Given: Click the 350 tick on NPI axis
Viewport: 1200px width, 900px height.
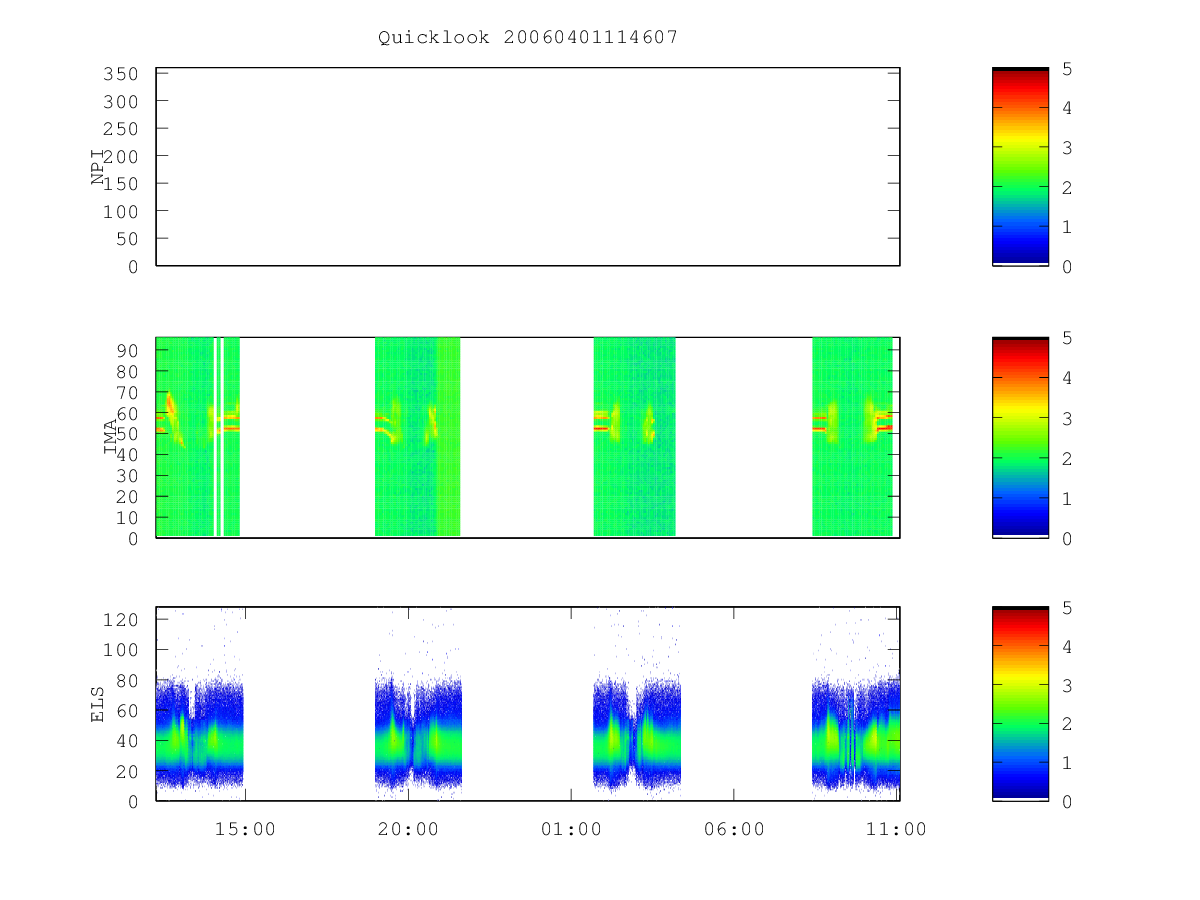Looking at the screenshot, I should click(121, 74).
